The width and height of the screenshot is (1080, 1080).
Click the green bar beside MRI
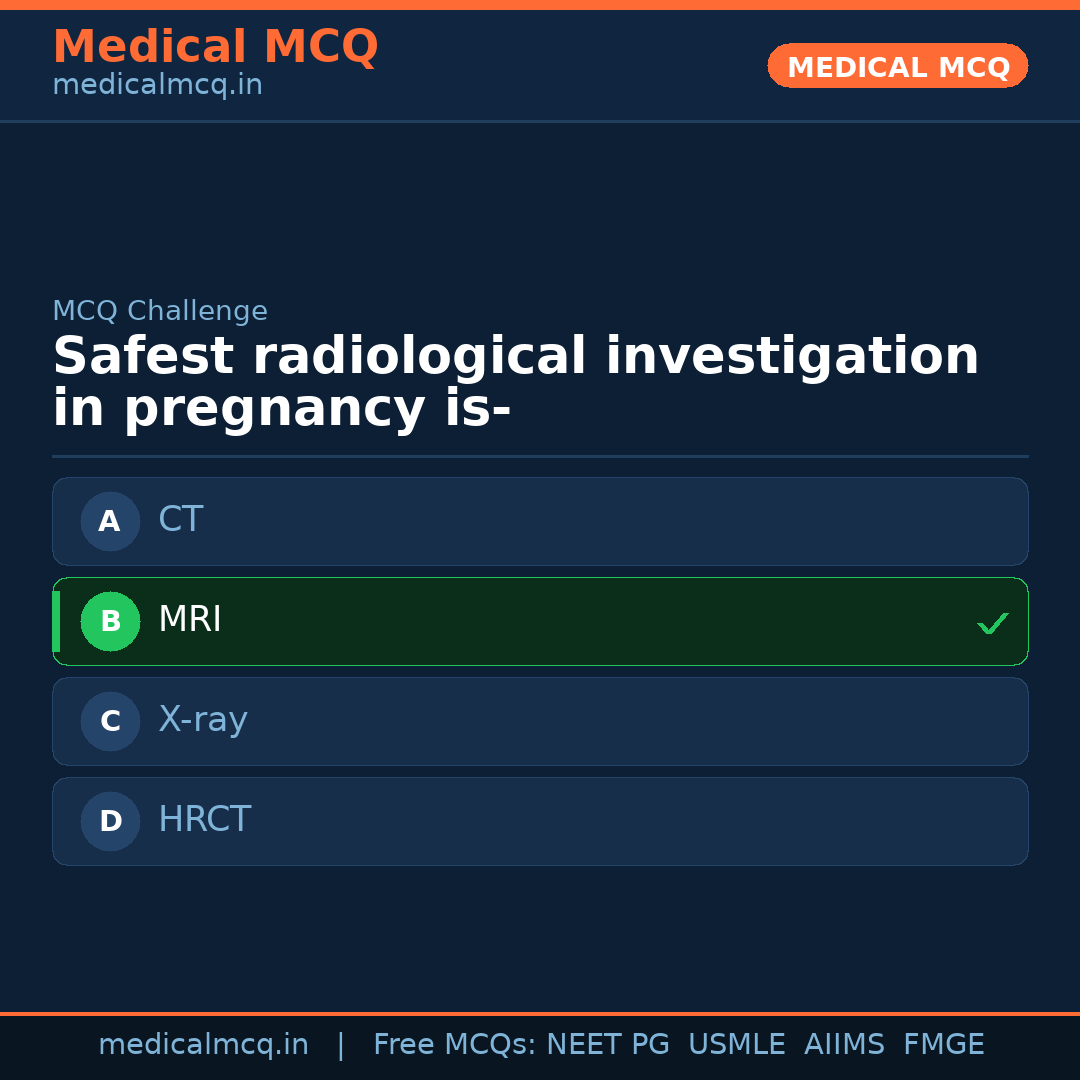(56, 621)
